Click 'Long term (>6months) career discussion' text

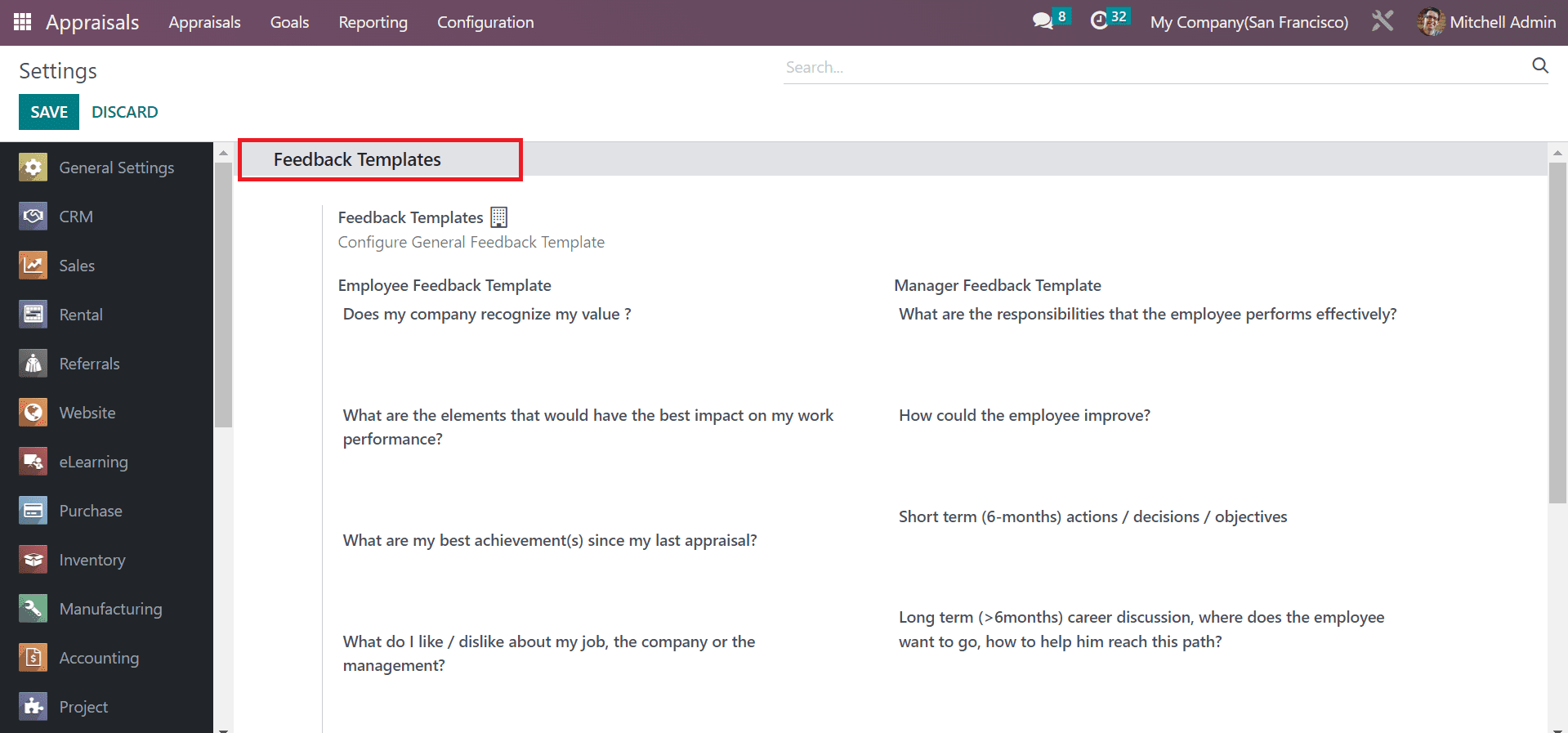click(1141, 629)
